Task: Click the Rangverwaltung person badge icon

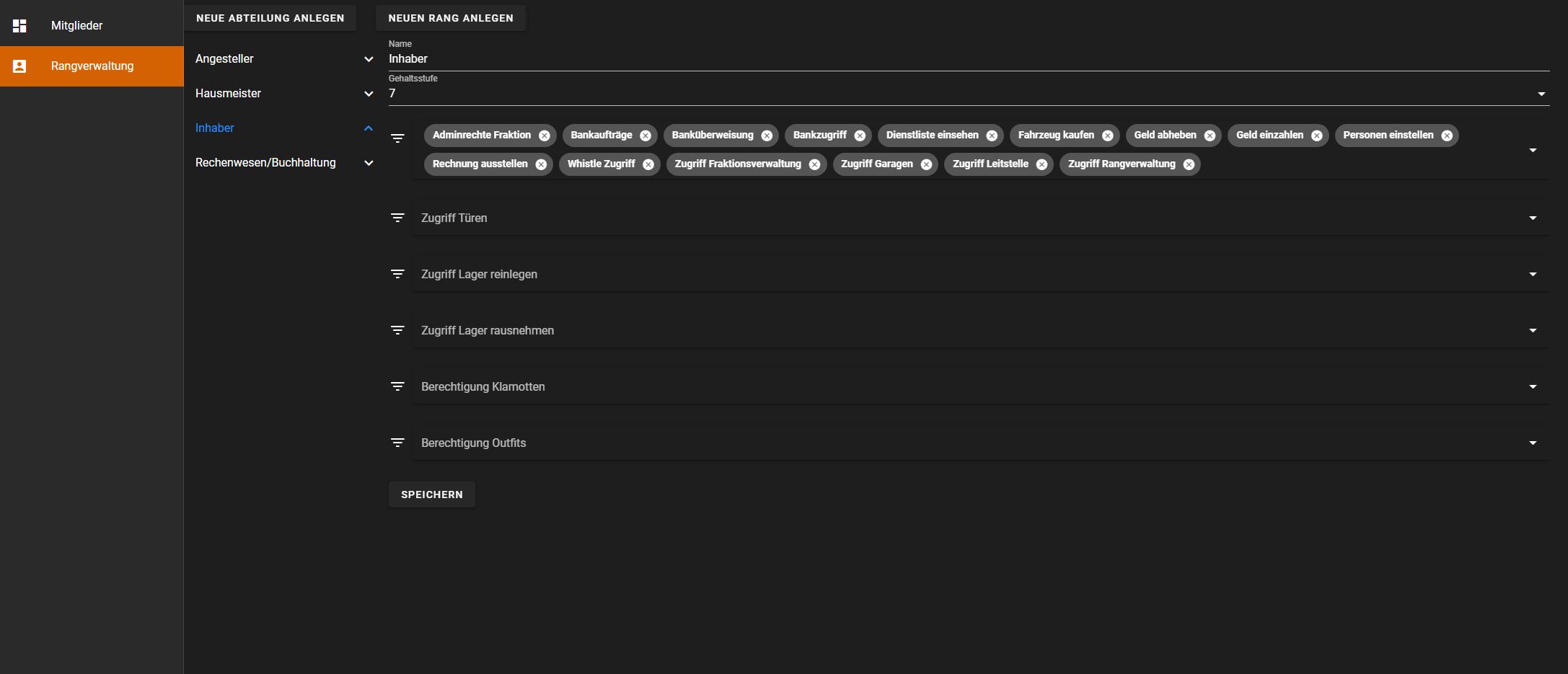Action: coord(19,66)
